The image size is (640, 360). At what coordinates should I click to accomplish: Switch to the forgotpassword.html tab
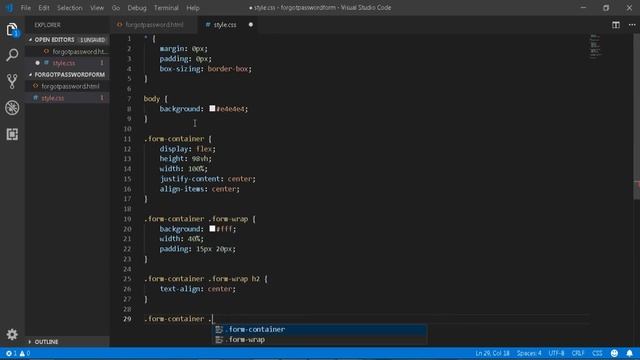[153, 24]
